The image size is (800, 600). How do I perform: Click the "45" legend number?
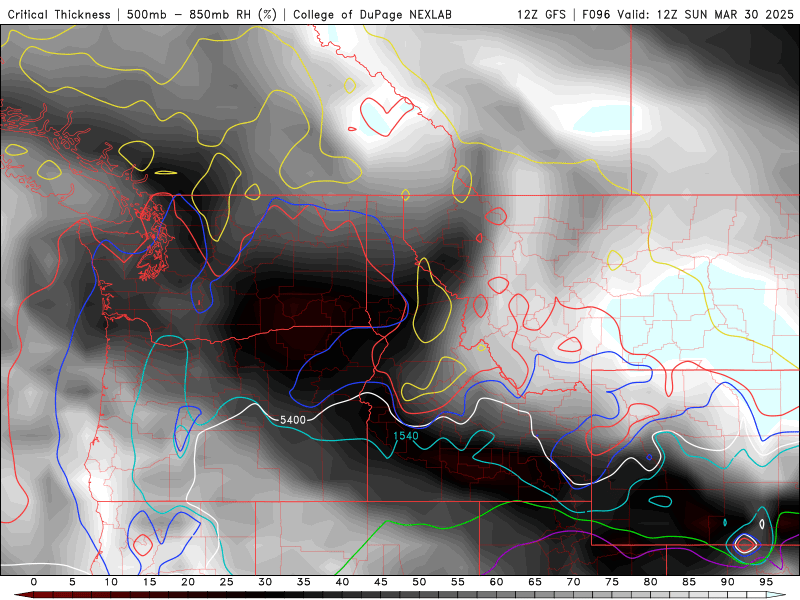click(381, 582)
